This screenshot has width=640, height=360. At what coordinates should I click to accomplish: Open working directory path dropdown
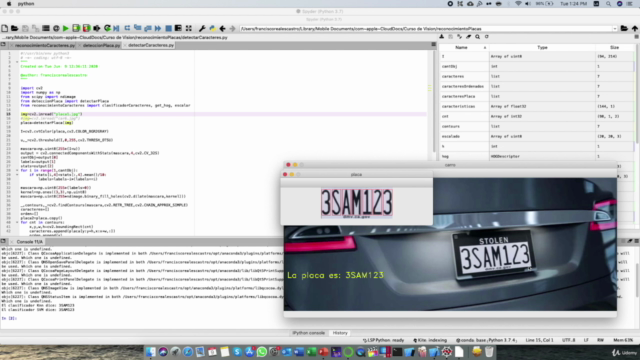(x=615, y=29)
